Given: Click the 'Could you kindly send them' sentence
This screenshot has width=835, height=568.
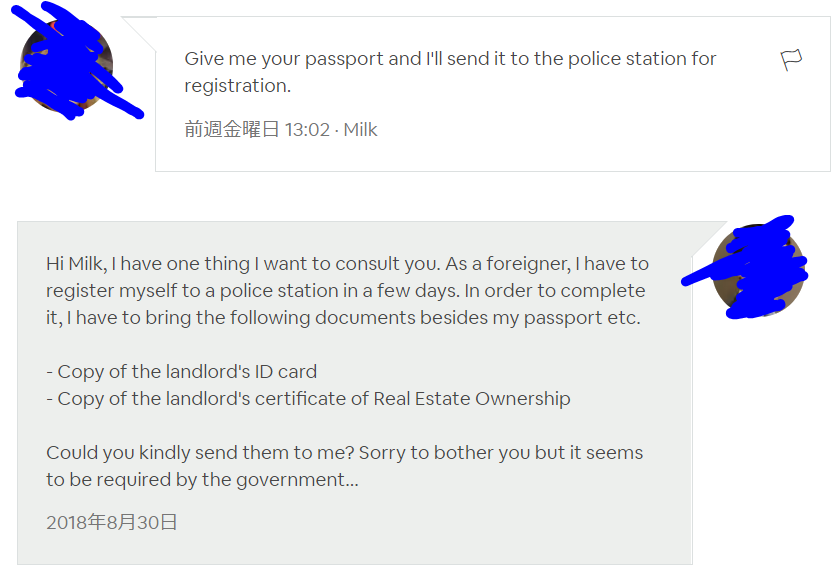Looking at the screenshot, I should (x=345, y=452).
